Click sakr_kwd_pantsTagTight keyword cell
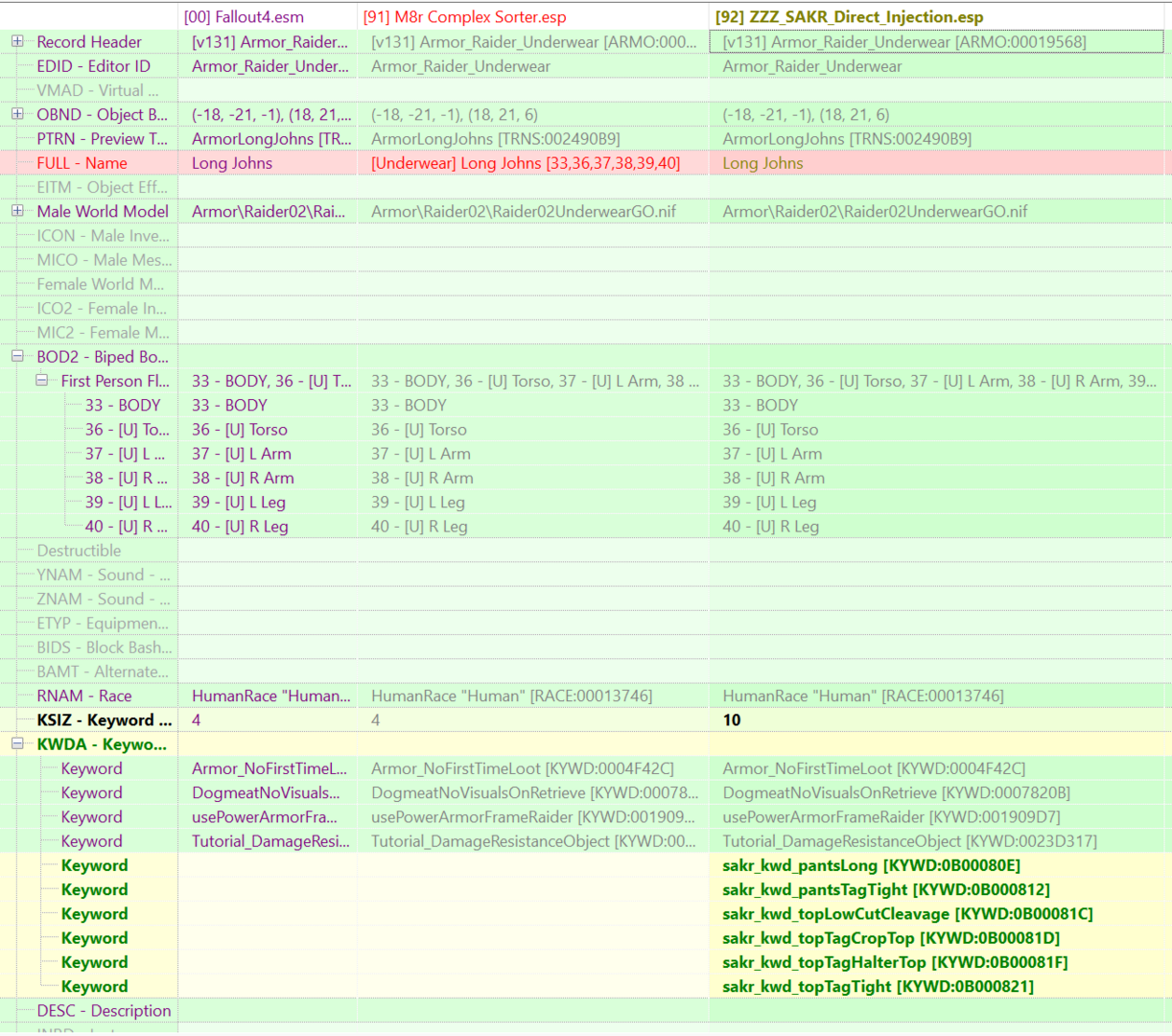Viewport: 1172px width, 1036px height. pos(885,890)
